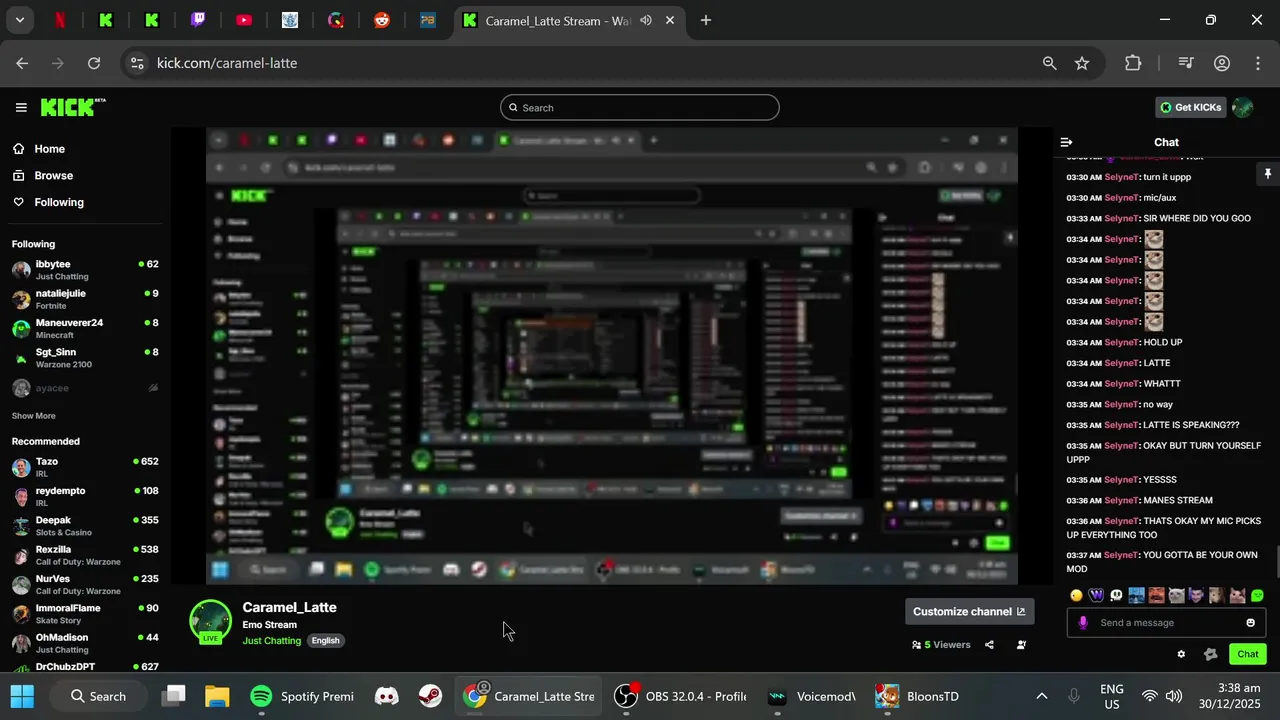Open the emoji picker smiley in message box

(1250, 622)
